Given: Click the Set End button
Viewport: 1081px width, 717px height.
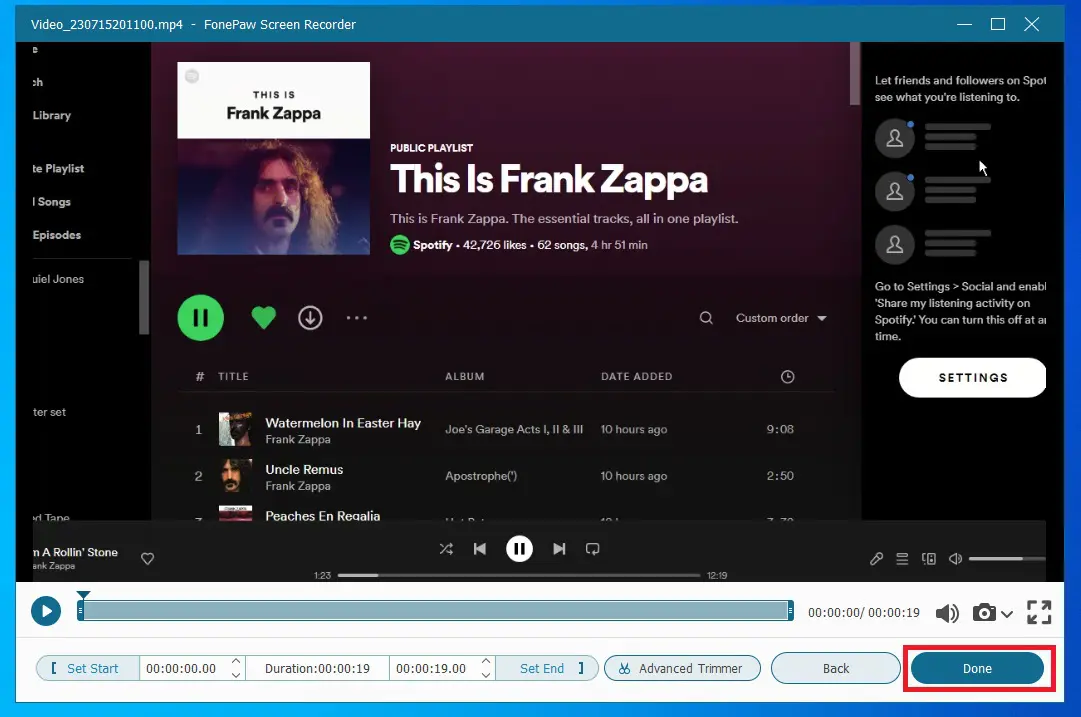Looking at the screenshot, I should coord(547,668).
